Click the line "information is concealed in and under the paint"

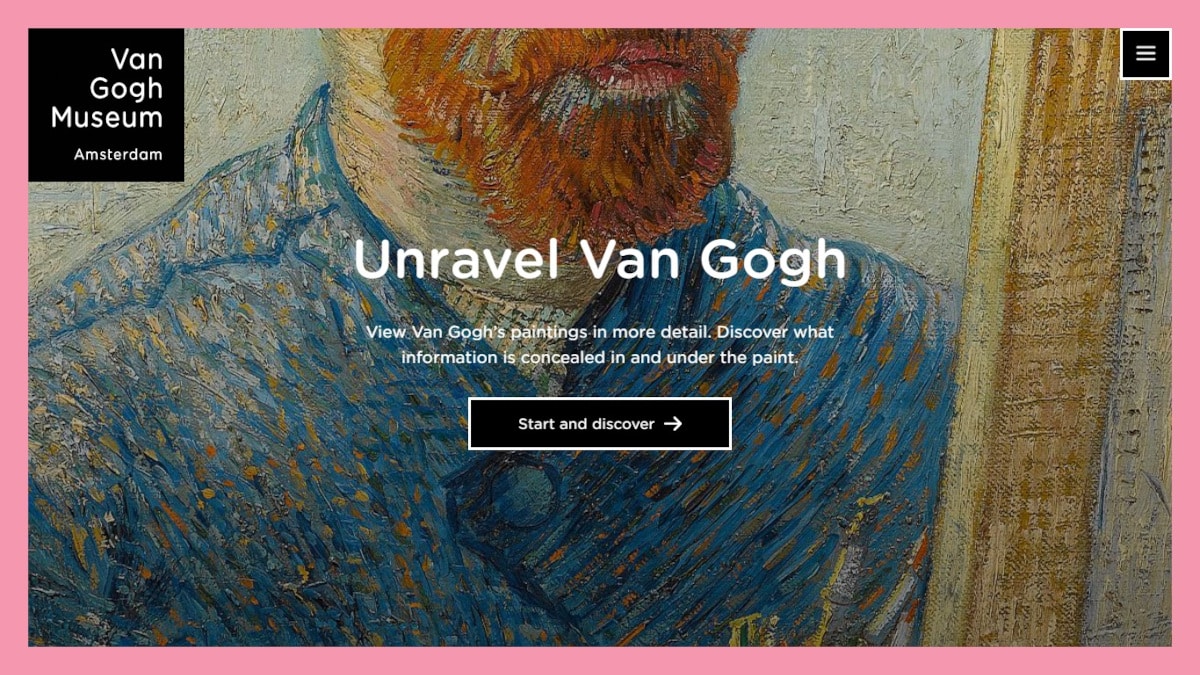click(x=600, y=357)
